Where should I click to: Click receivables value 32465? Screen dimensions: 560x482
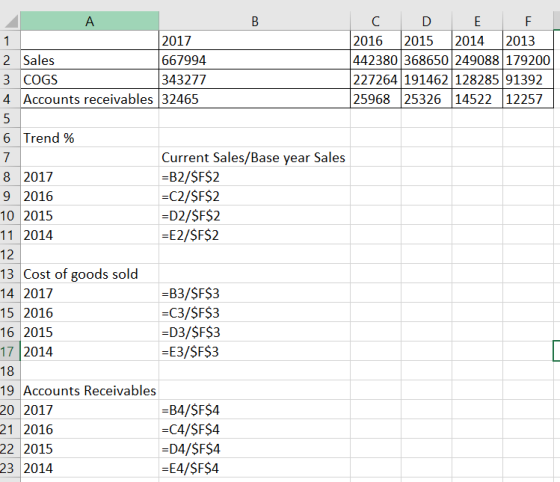click(x=255, y=99)
